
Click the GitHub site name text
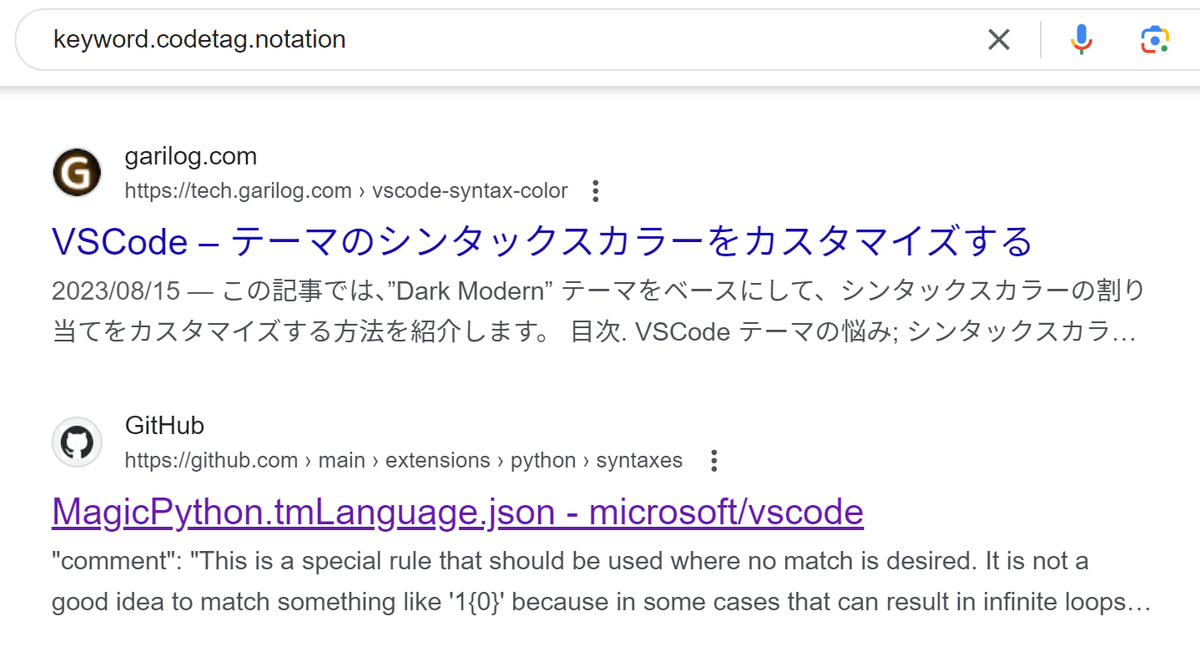pyautogui.click(x=166, y=425)
